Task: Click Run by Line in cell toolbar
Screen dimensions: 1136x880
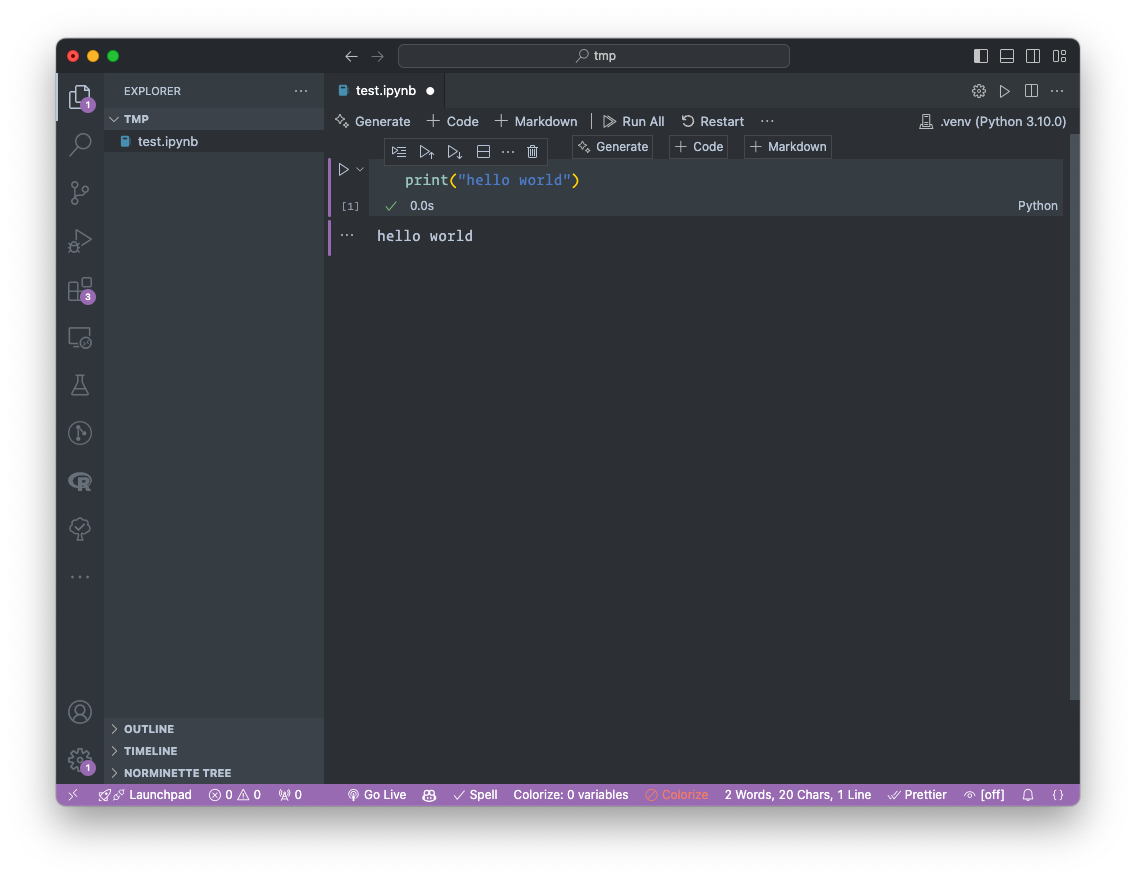Action: [x=399, y=151]
